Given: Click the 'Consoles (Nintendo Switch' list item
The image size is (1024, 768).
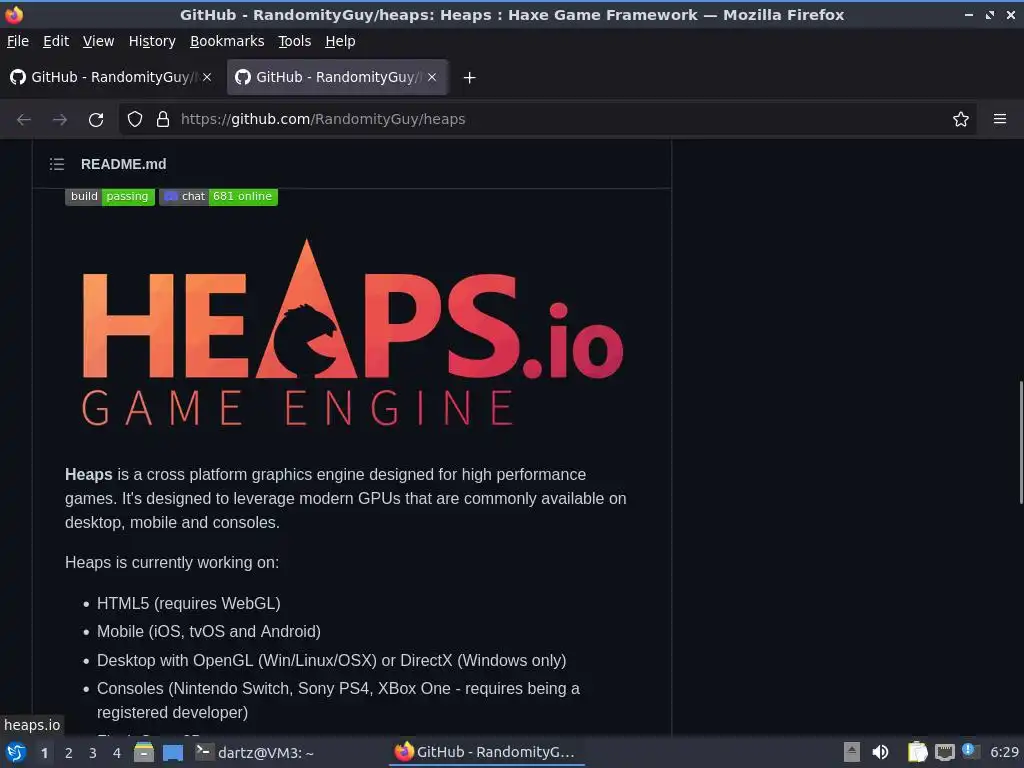Looking at the screenshot, I should [x=338, y=700].
